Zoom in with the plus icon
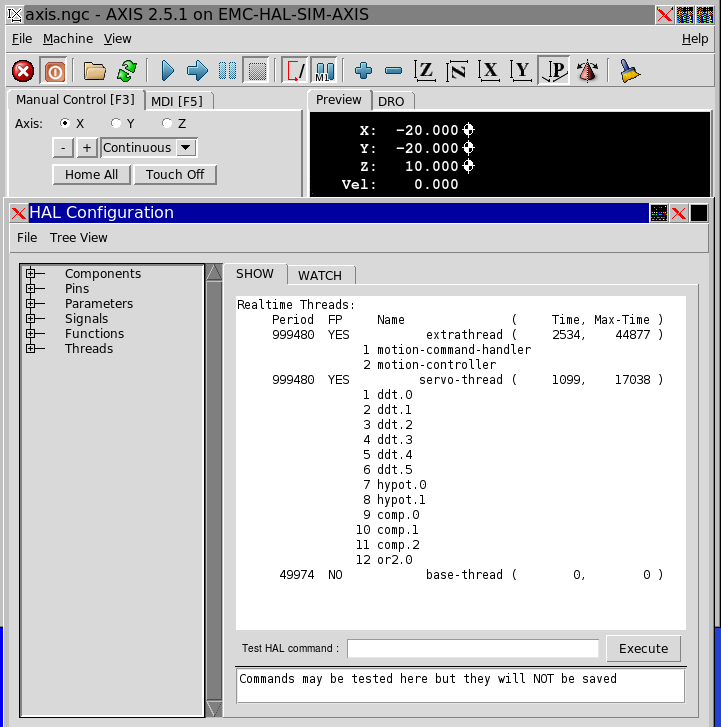The width and height of the screenshot is (721, 727). click(x=363, y=71)
